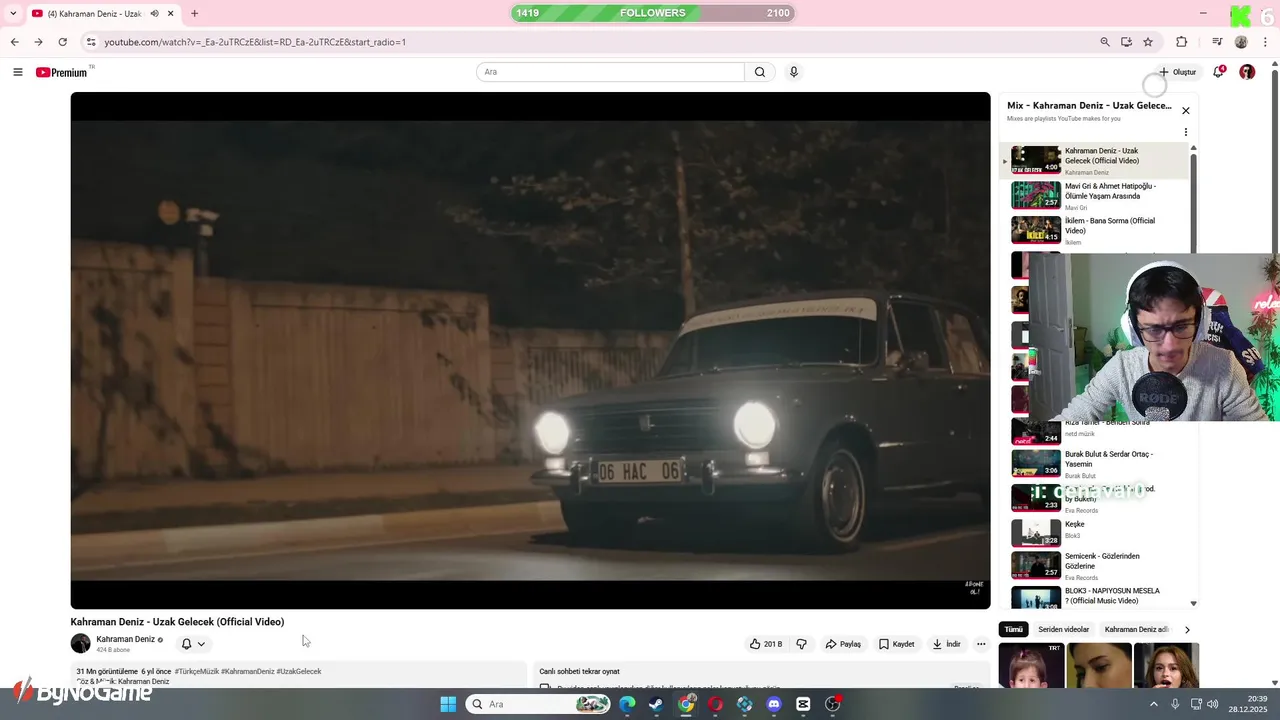Open Kahraman Deniz channel avatar
Screen dimensions: 1280x720
point(81,644)
